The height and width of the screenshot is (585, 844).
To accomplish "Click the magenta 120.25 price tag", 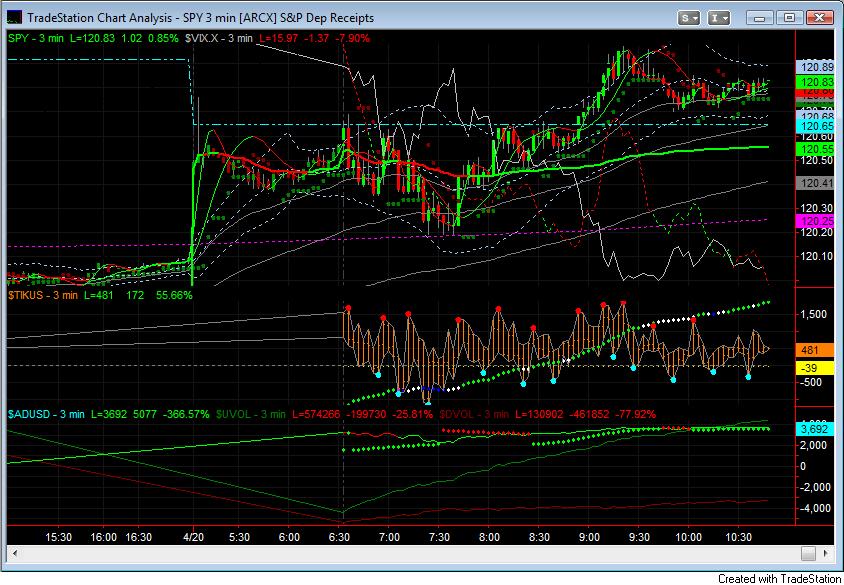I will (815, 221).
